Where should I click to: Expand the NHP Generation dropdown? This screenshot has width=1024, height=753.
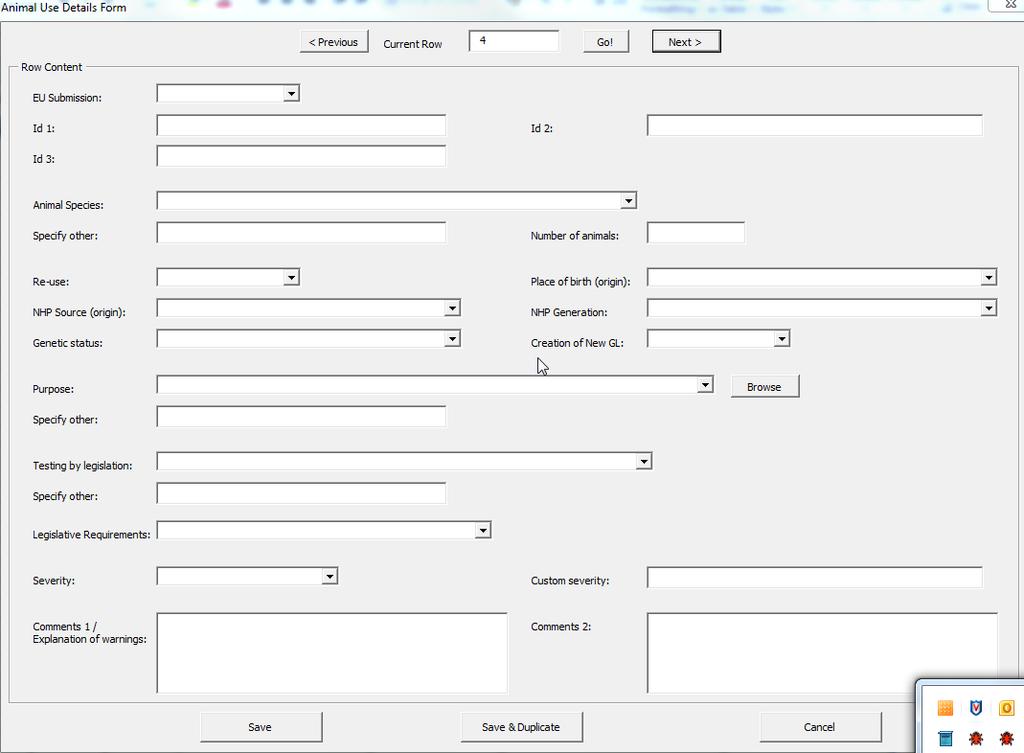pos(989,308)
